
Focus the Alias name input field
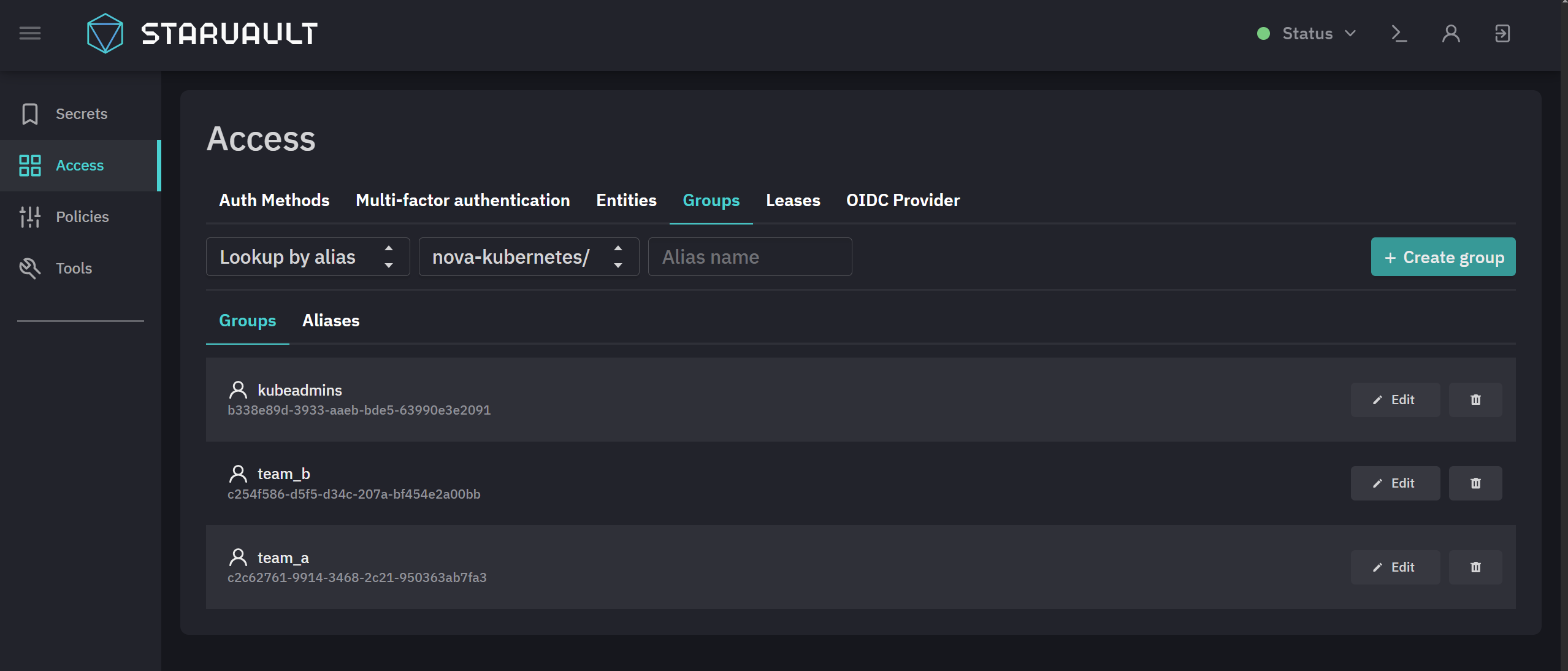pos(750,257)
